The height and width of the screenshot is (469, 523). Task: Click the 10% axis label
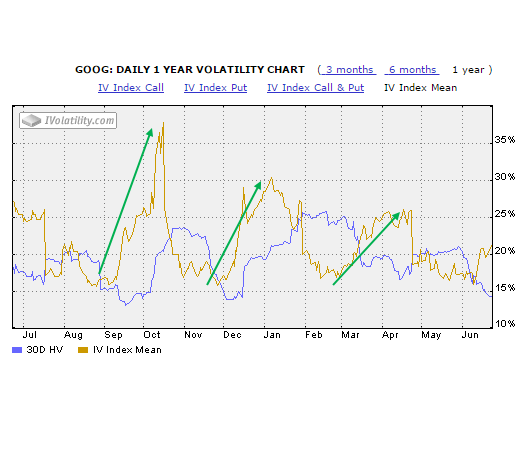505,324
